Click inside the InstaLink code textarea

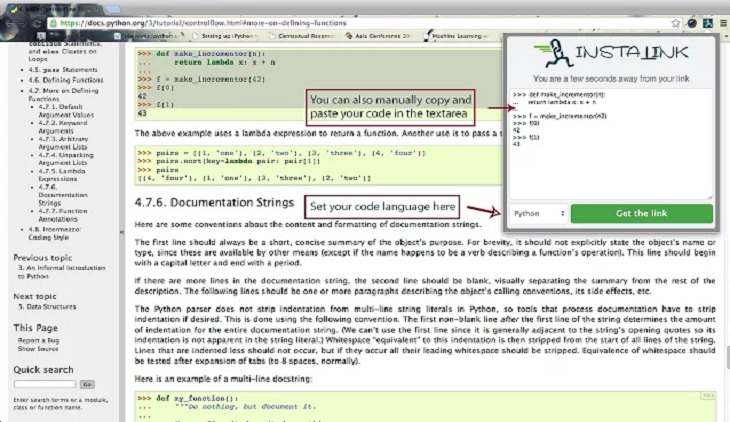(611, 143)
